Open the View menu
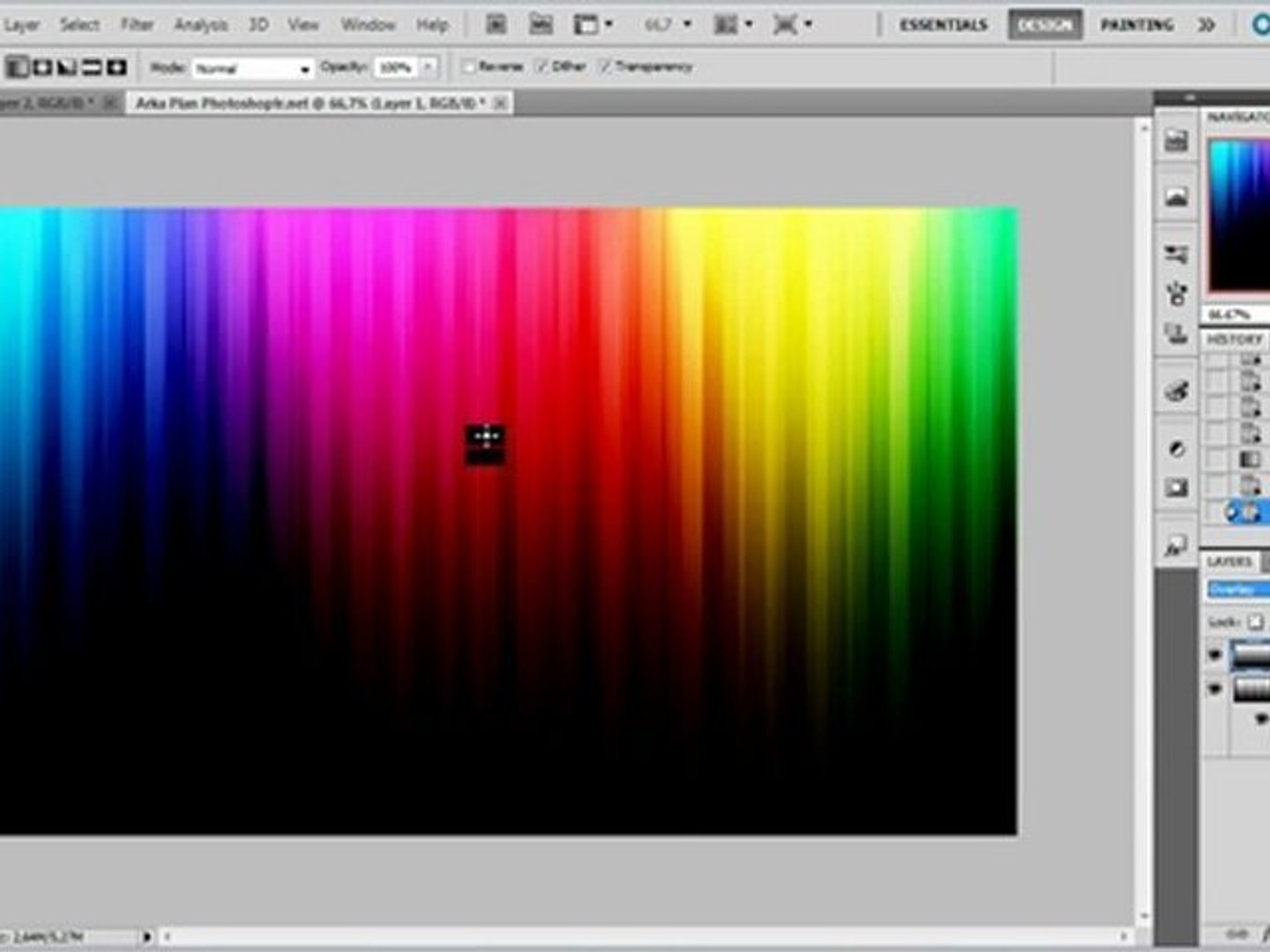This screenshot has height=952, width=1270. pos(303,25)
